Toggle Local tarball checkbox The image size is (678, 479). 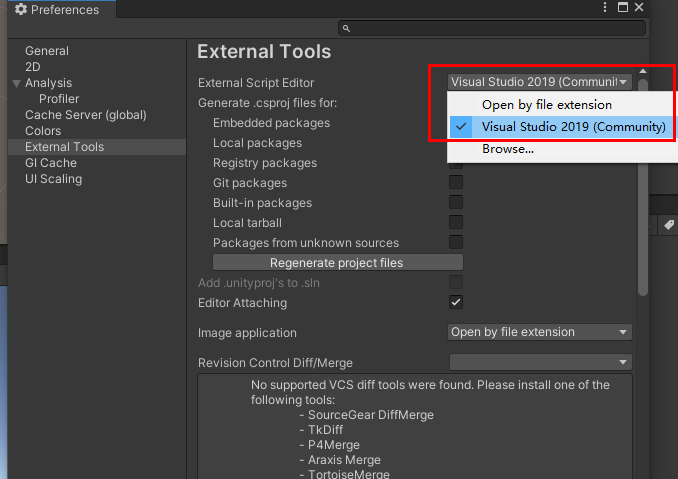click(456, 222)
